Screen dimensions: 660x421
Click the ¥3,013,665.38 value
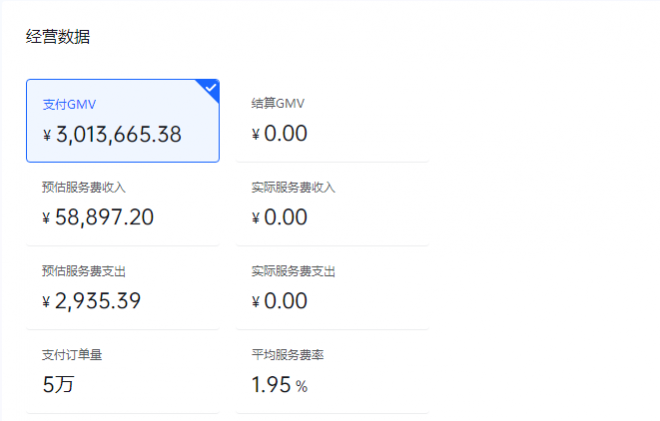pyautogui.click(x=112, y=135)
